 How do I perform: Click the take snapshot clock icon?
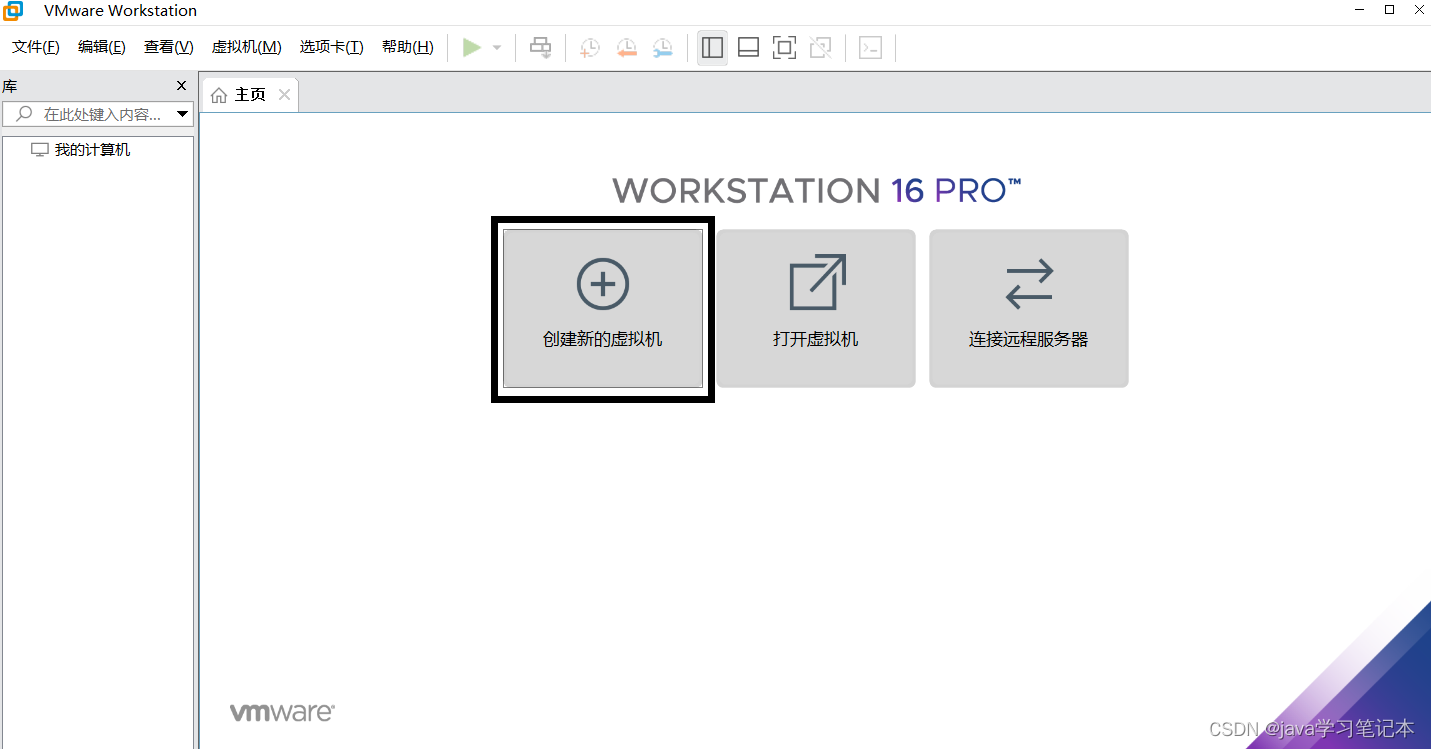click(x=590, y=47)
